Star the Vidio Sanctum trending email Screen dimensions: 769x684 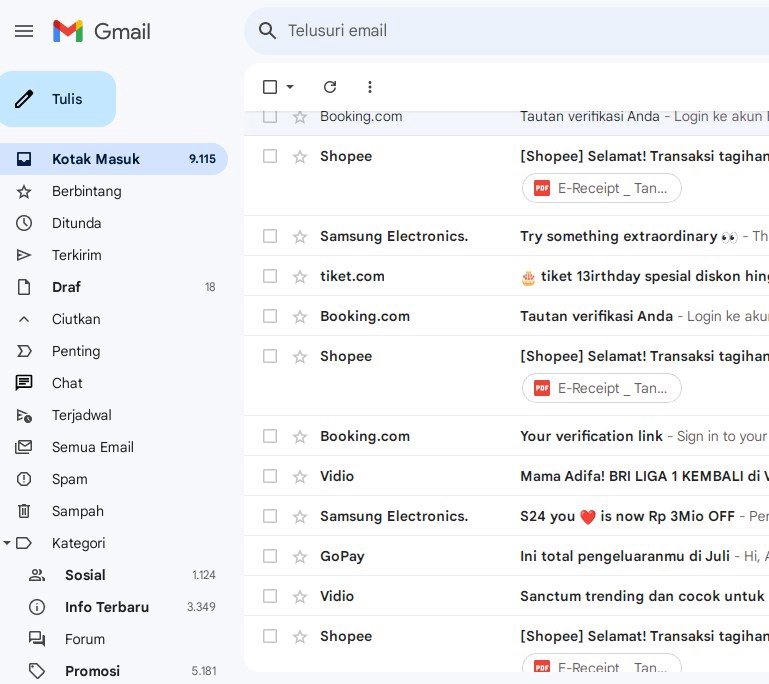pos(300,596)
